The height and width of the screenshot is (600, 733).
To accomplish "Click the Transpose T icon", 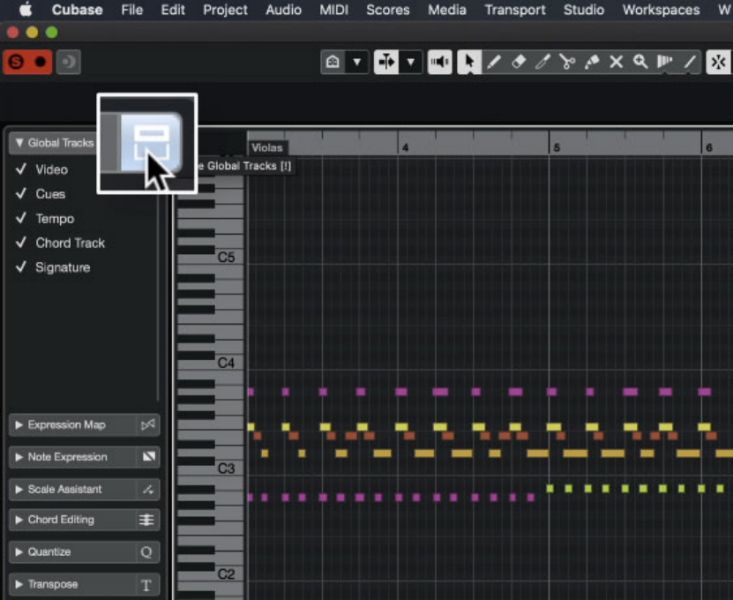I will point(146,585).
